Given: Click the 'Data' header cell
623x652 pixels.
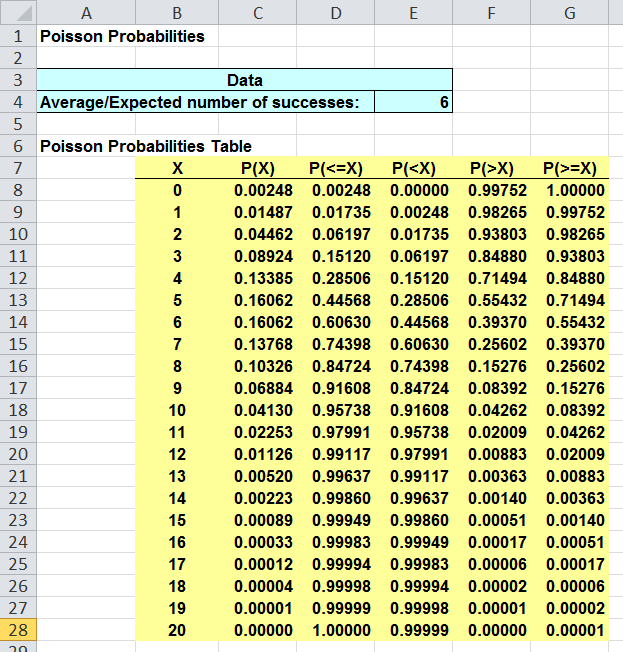Looking at the screenshot, I should click(245, 80).
